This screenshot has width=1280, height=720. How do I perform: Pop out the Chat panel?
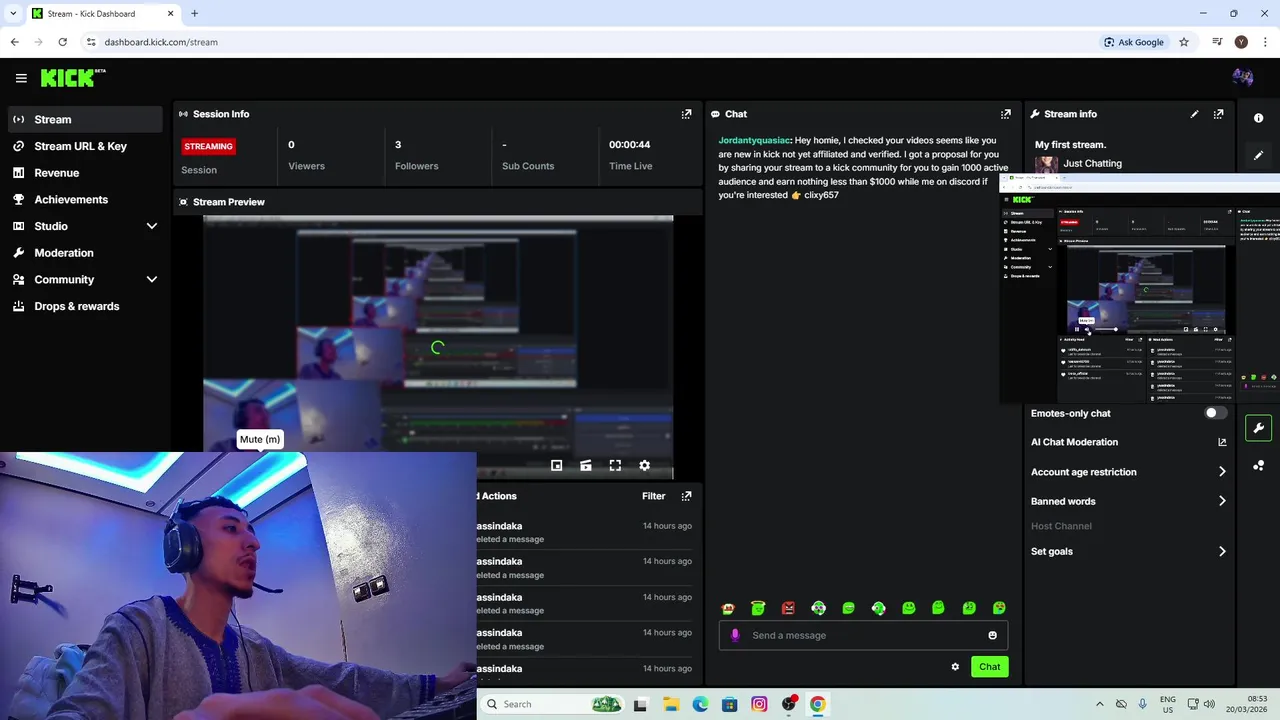pos(1006,114)
